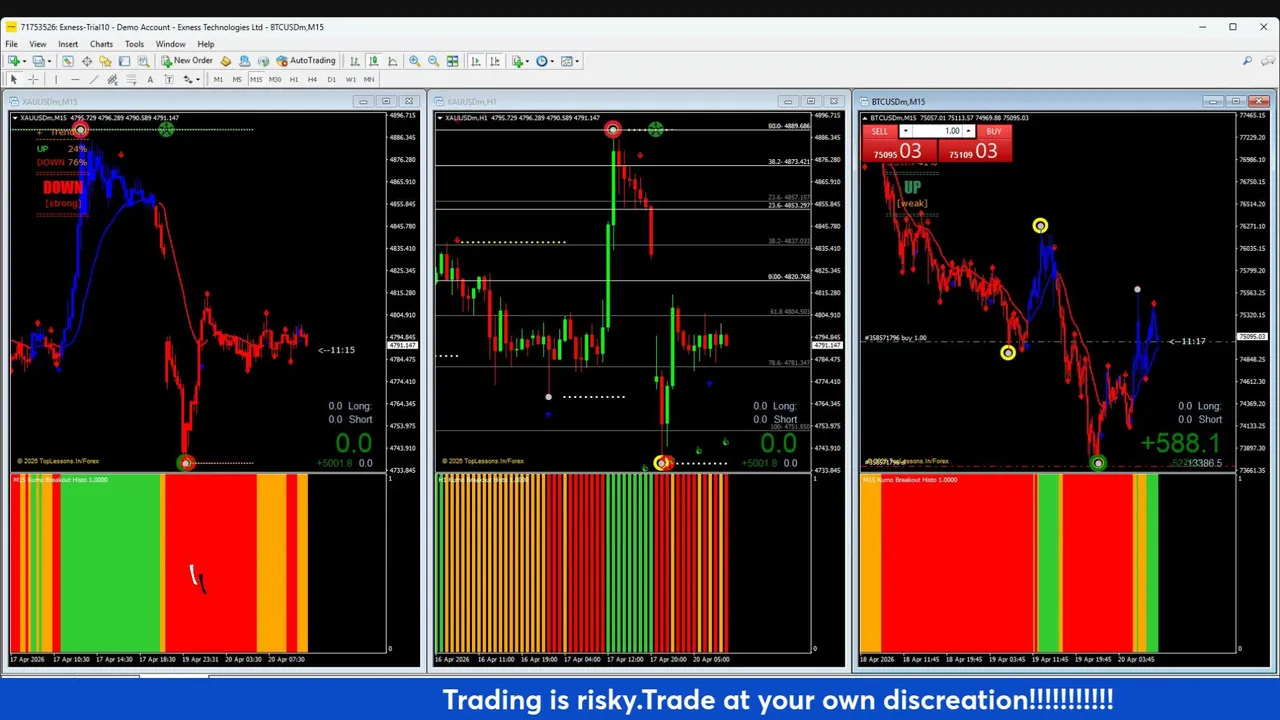Click the globe Market icon in toolbar

tap(263, 61)
